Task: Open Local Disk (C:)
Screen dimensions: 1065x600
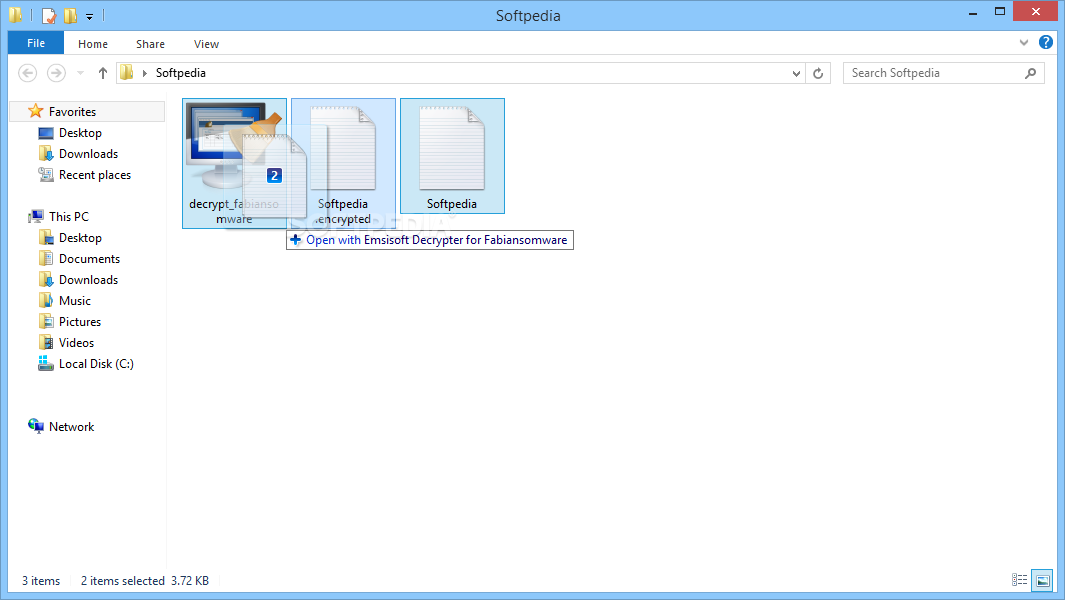Action: tap(96, 364)
